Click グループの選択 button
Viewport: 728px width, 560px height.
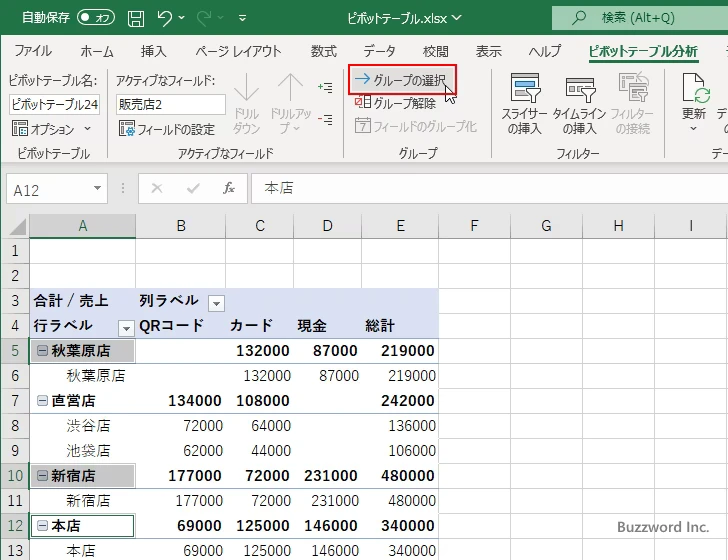[x=402, y=80]
